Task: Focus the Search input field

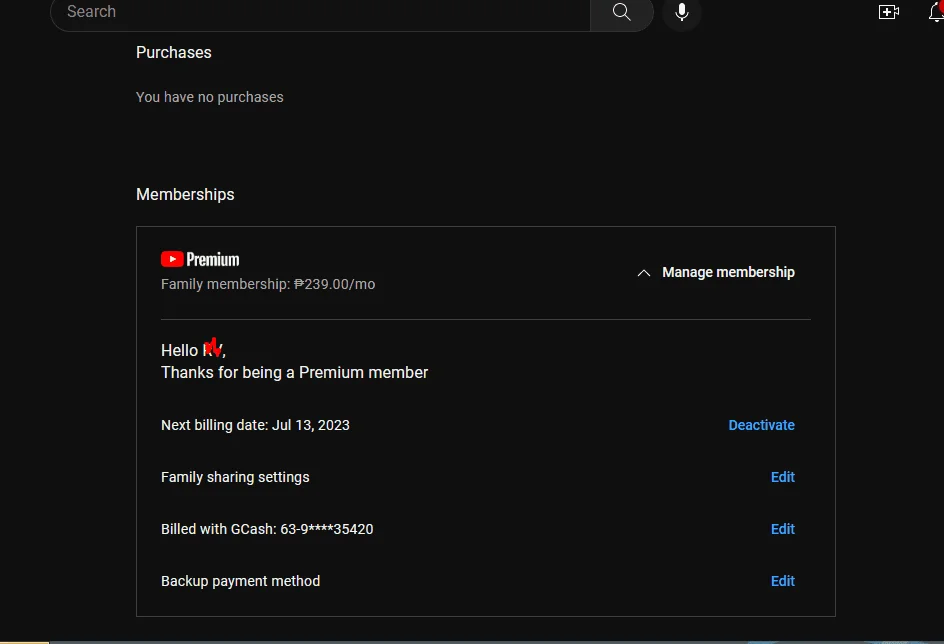Action: pos(320,12)
